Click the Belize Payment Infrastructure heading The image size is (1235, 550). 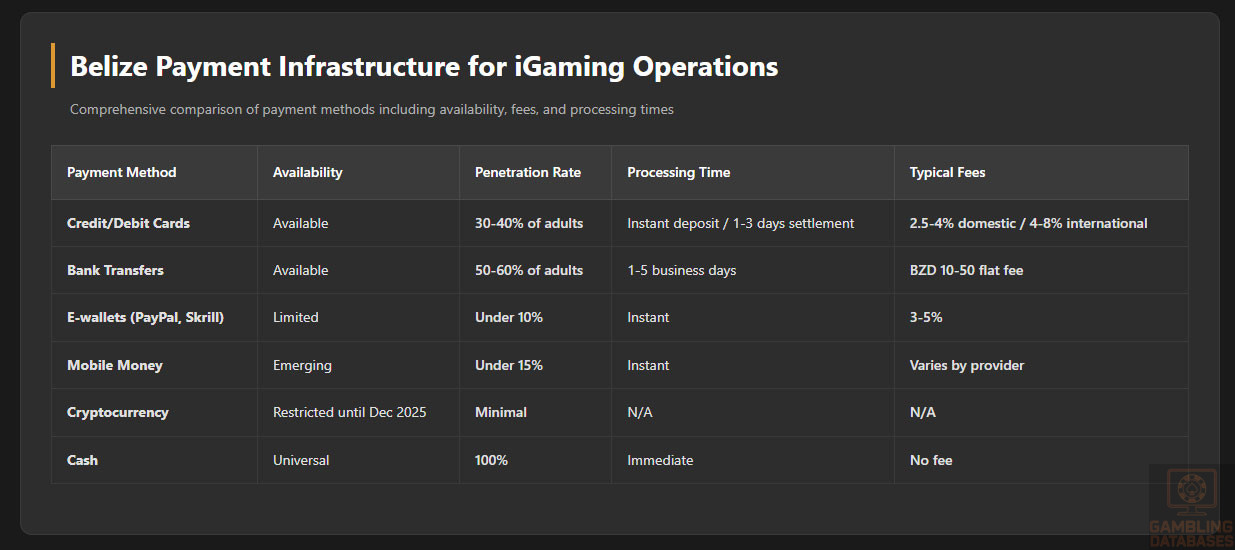coord(424,67)
